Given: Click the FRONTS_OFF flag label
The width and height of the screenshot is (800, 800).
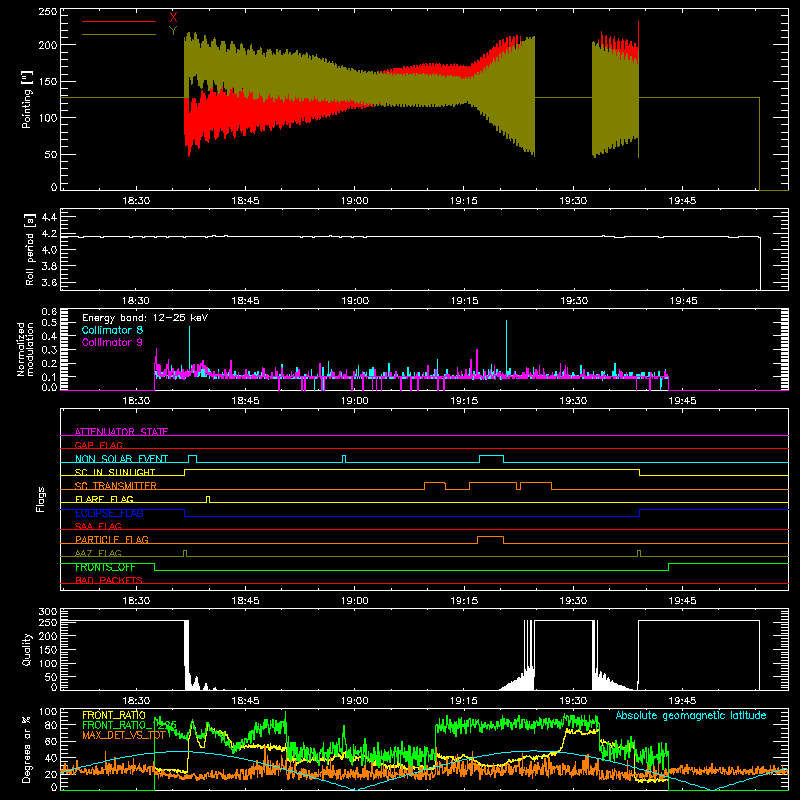Looking at the screenshot, I should pyautogui.click(x=105, y=567).
